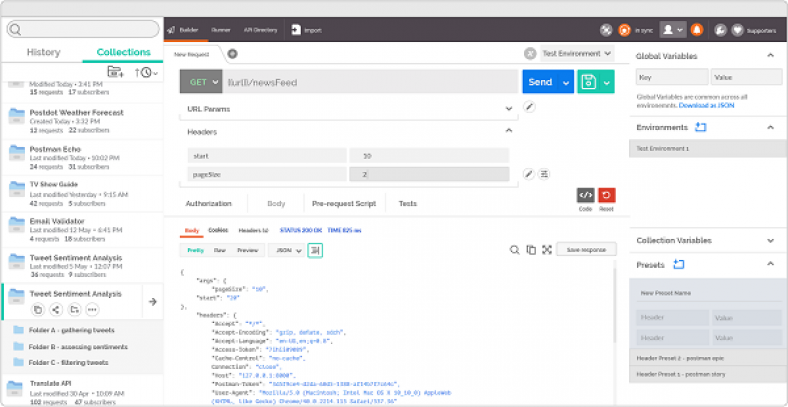Viewport: 788px width, 407px height.
Task: Open the Runner tab in top bar
Action: click(221, 30)
